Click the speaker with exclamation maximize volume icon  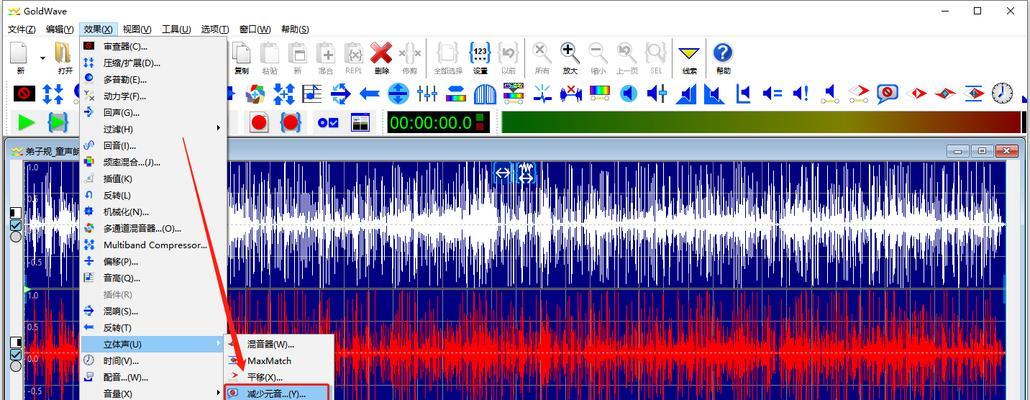801,93
